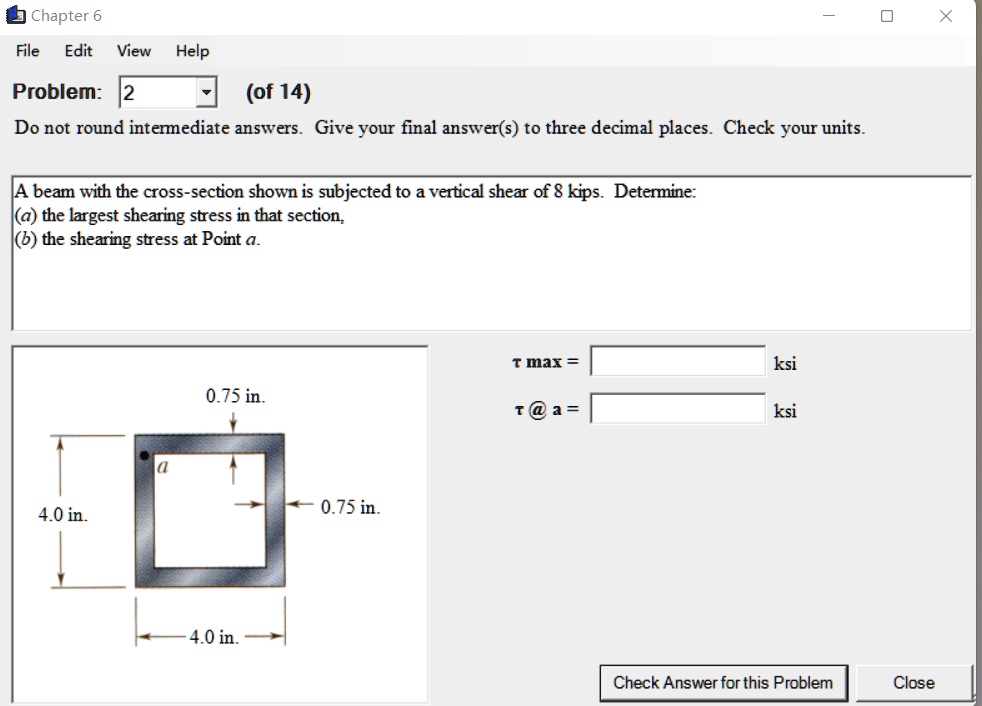
Task: Expand the Problem selector to pick another problem
Action: 208,91
